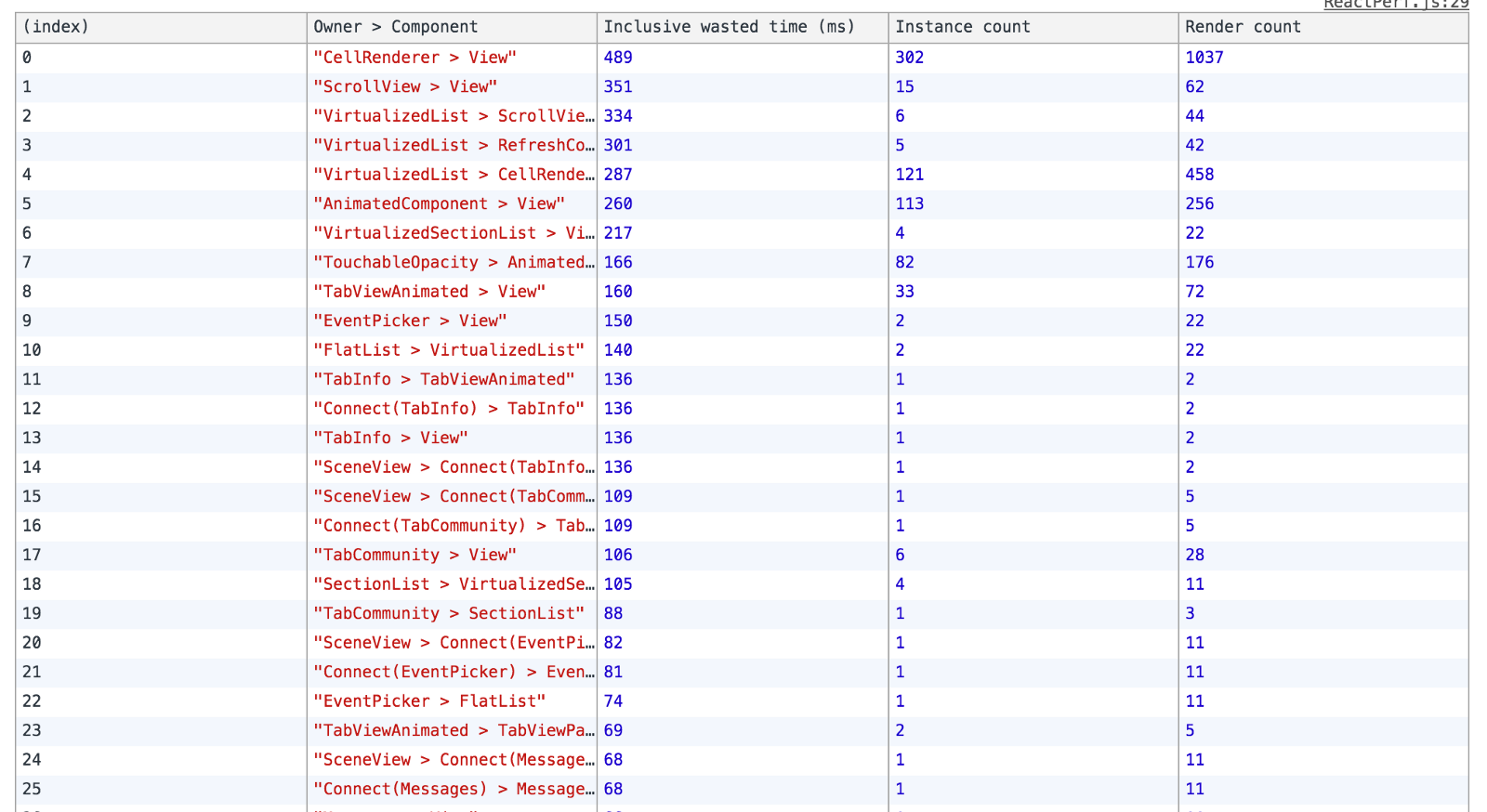Click the "TabViewAnimated > View" cell
The image size is (1487, 812).
pyautogui.click(x=429, y=292)
